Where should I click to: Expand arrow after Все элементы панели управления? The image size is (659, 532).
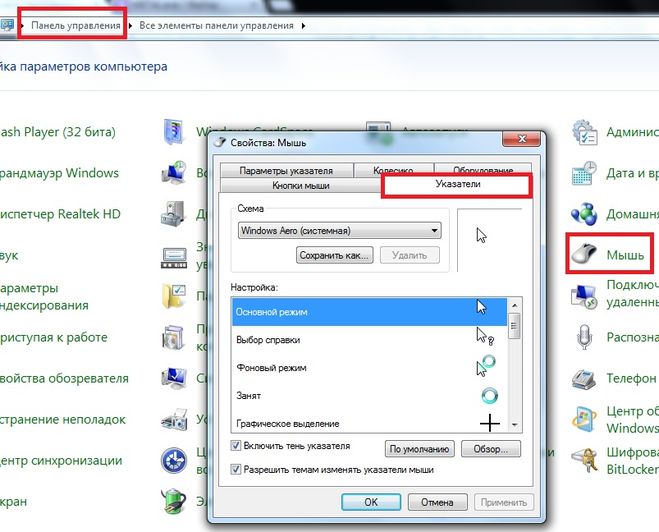304,24
